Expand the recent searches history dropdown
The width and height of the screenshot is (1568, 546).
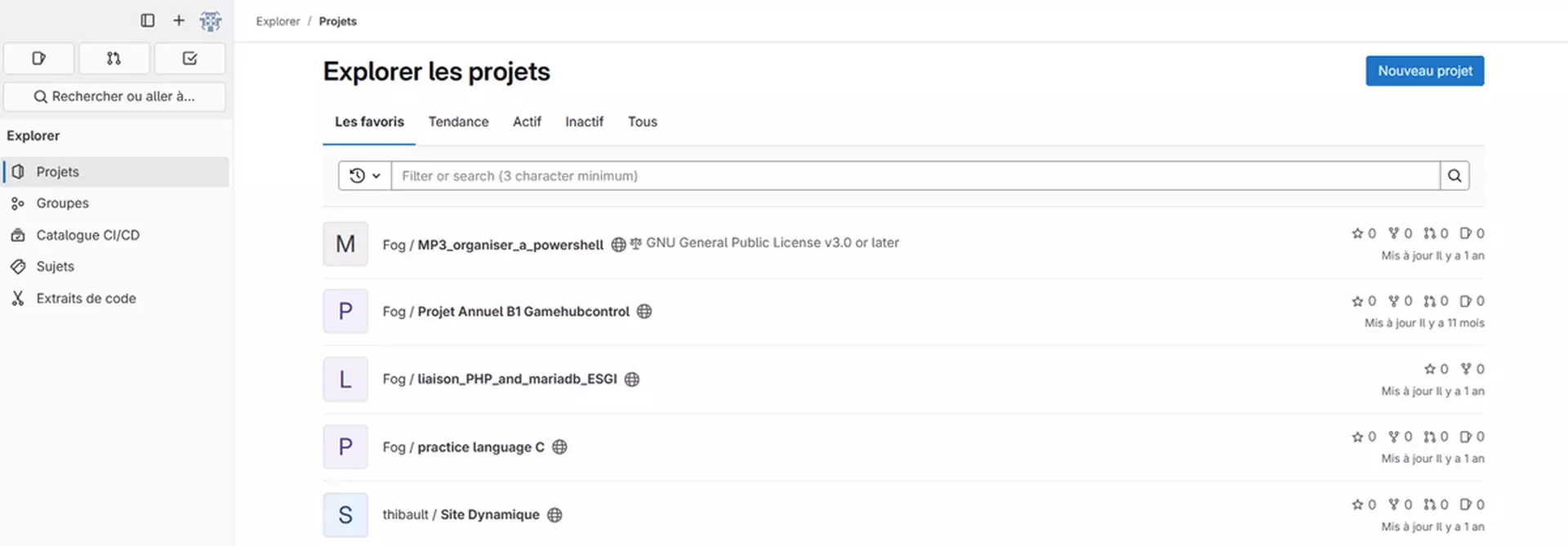pyautogui.click(x=365, y=175)
